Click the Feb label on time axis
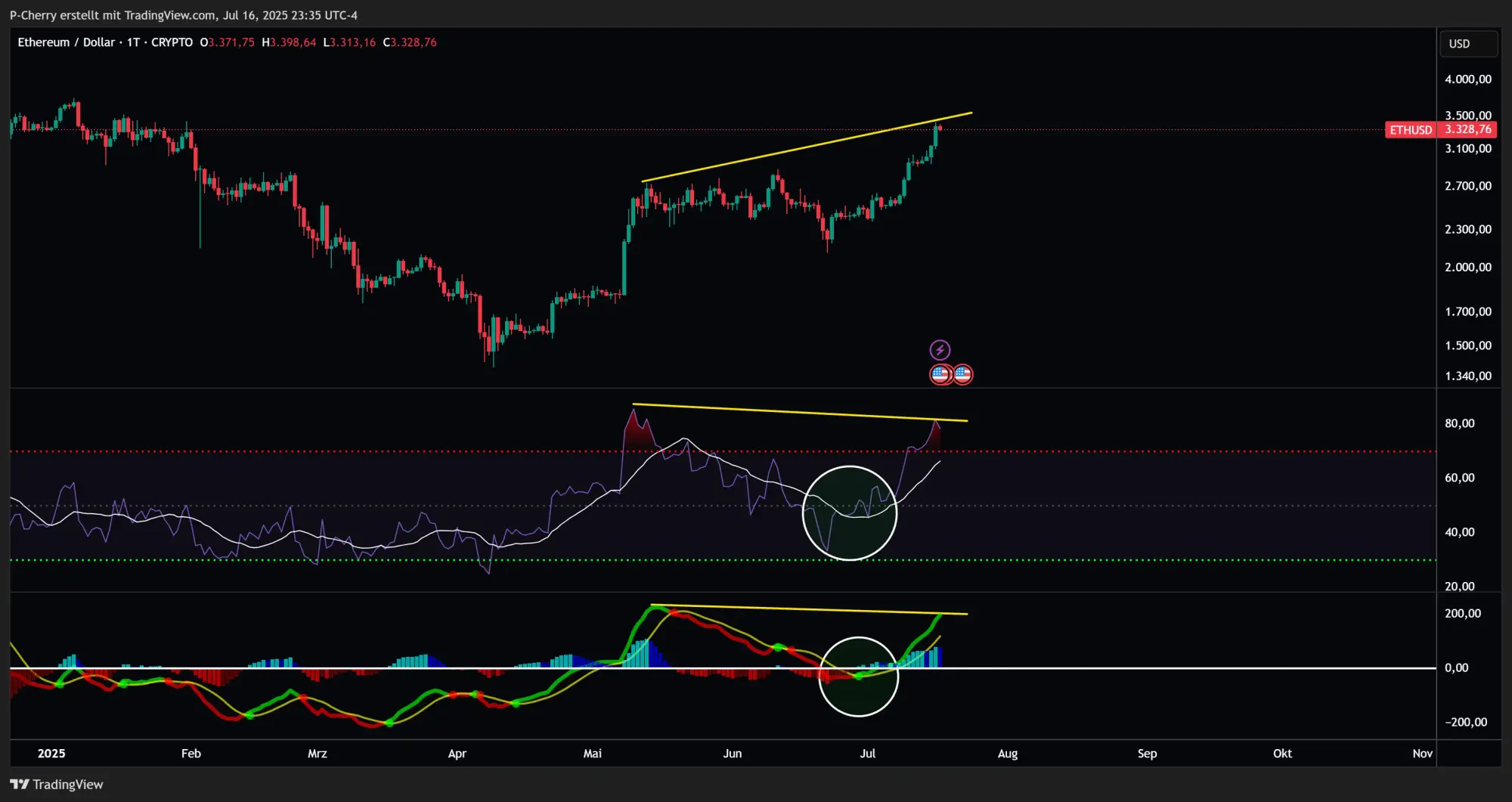Screen dimensions: 1512x802 191,754
